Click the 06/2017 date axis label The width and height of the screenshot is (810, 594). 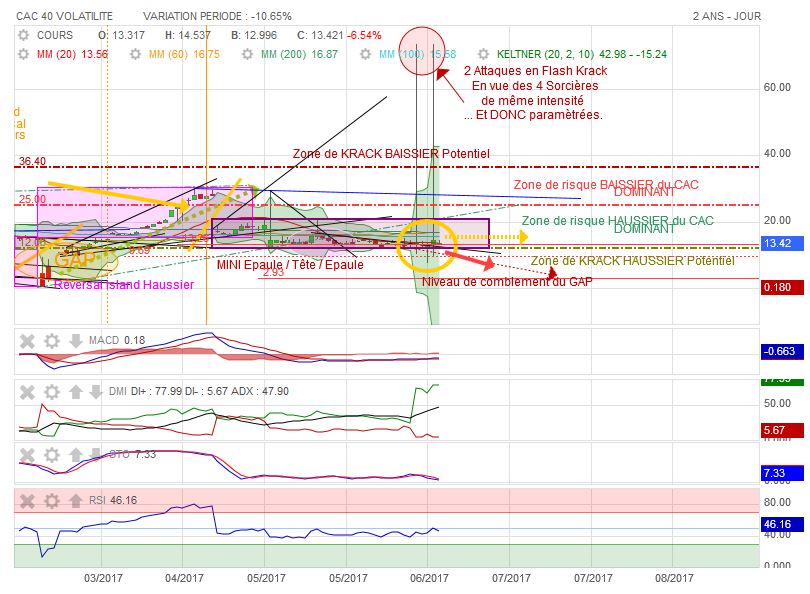click(x=429, y=578)
